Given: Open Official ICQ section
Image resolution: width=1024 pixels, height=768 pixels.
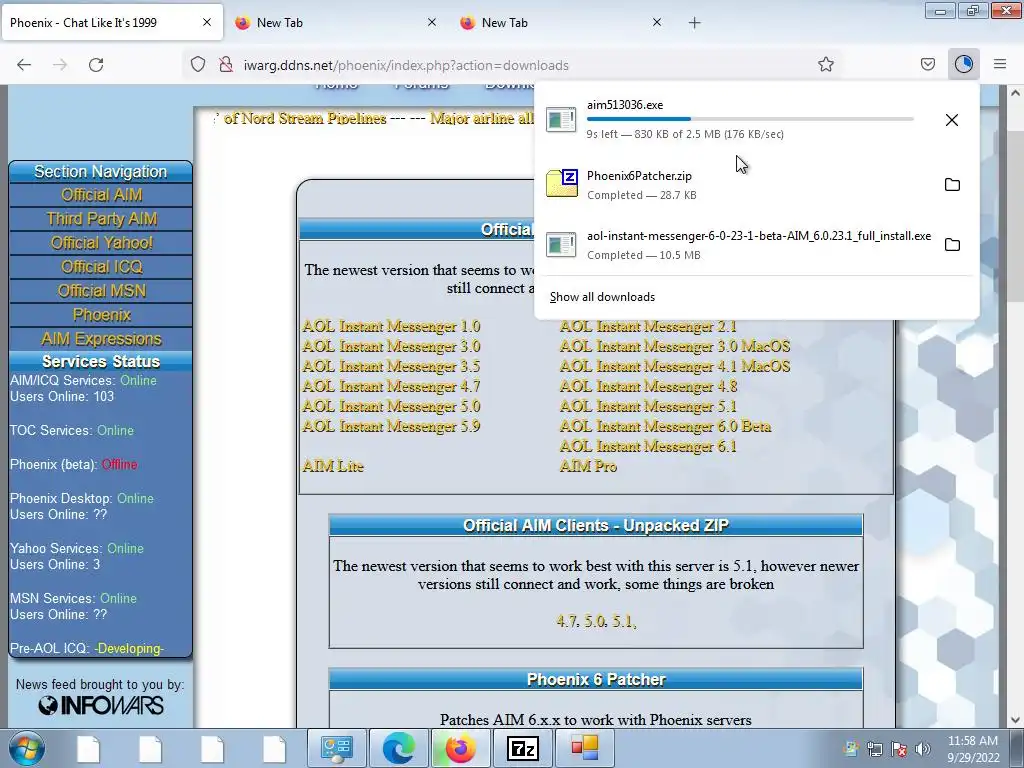Looking at the screenshot, I should 101,266.
